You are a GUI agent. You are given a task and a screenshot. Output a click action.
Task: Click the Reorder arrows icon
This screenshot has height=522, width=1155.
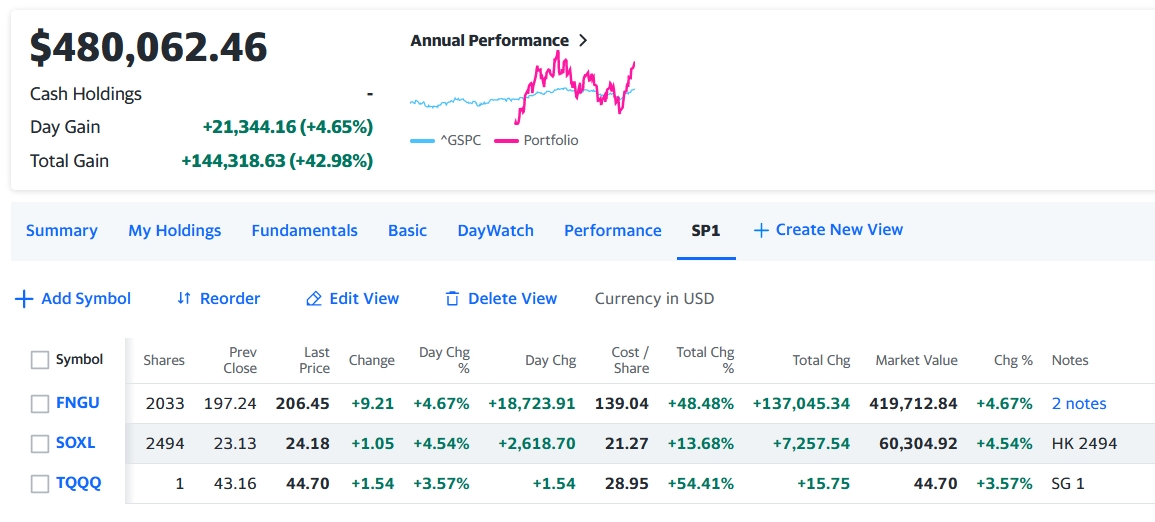point(184,299)
